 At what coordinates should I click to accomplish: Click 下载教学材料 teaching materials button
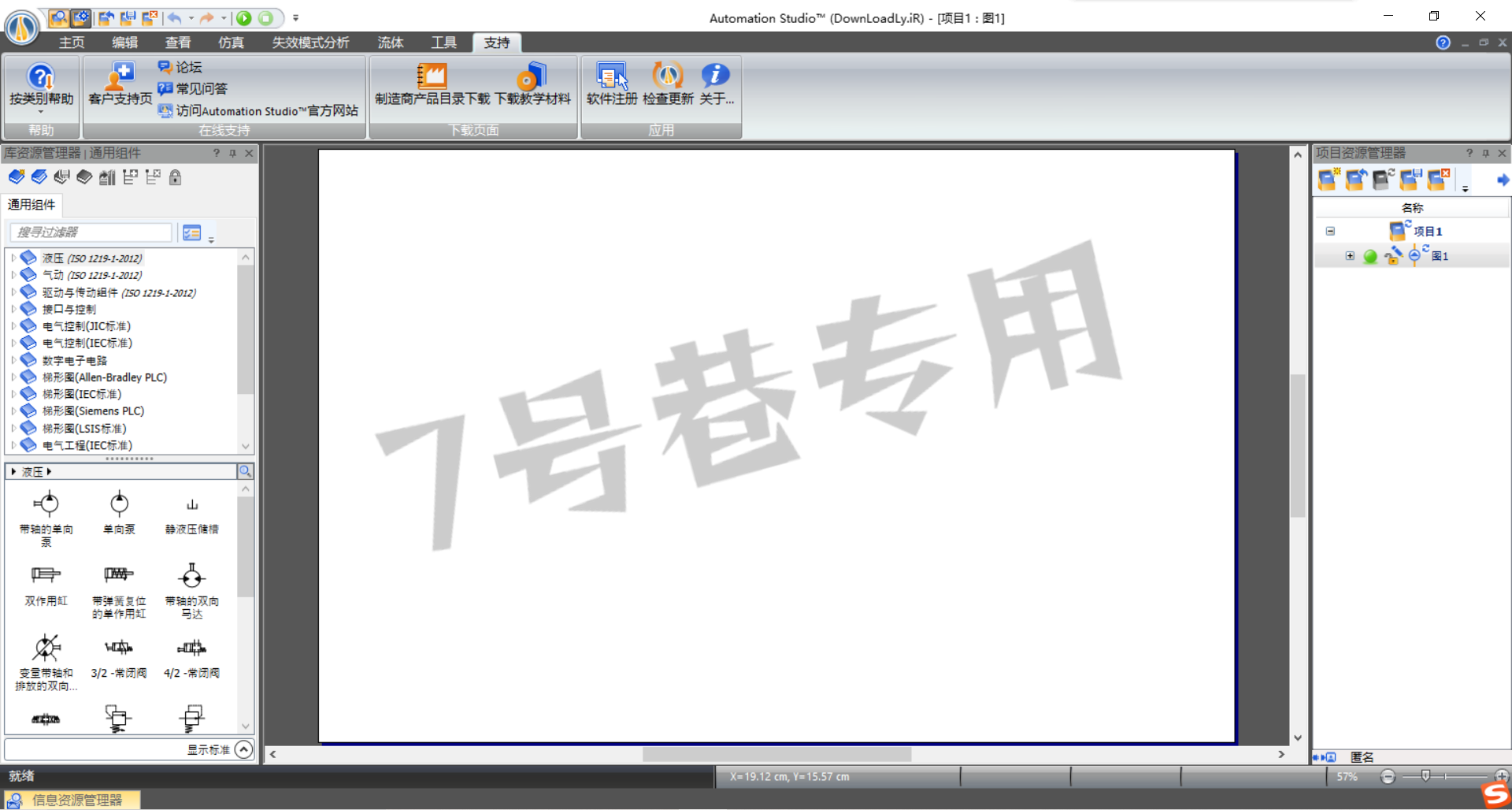[x=532, y=84]
